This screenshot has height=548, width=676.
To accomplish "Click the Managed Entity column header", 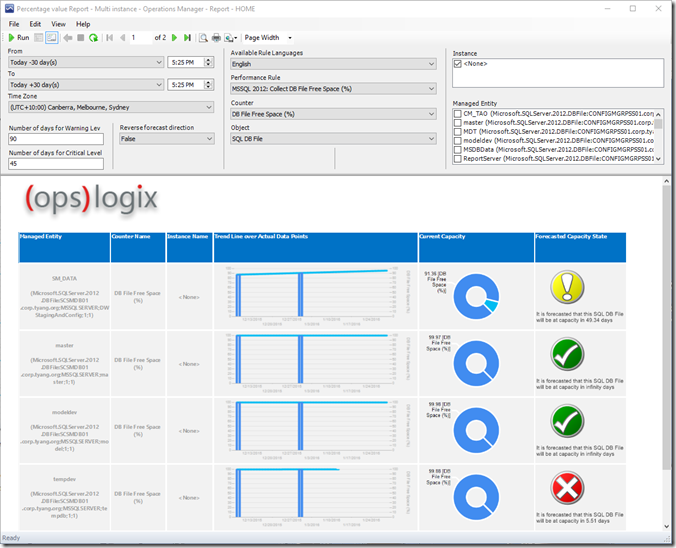I will click(64, 247).
